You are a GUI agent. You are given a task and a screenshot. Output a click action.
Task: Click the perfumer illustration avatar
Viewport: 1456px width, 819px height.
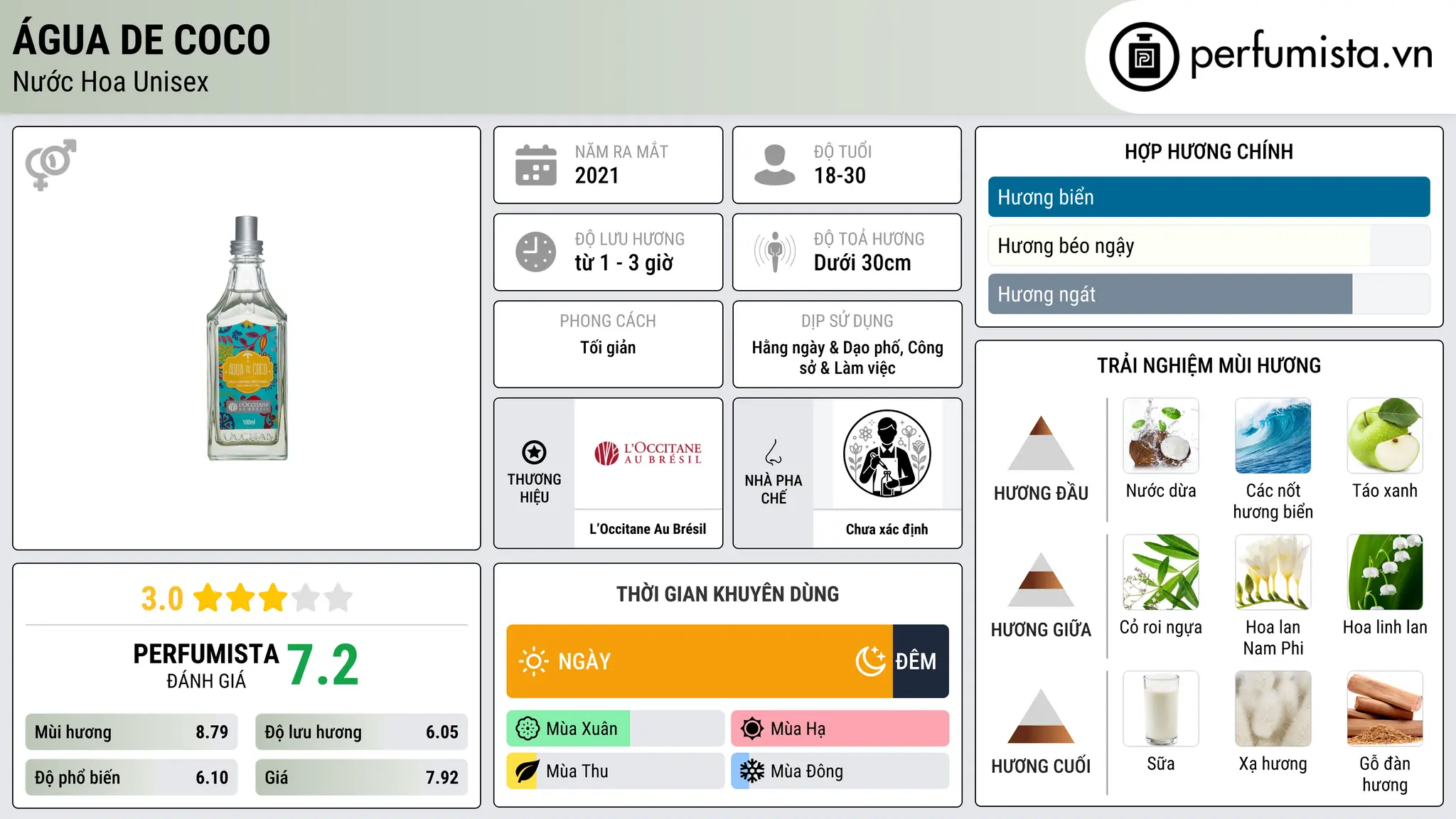(887, 454)
